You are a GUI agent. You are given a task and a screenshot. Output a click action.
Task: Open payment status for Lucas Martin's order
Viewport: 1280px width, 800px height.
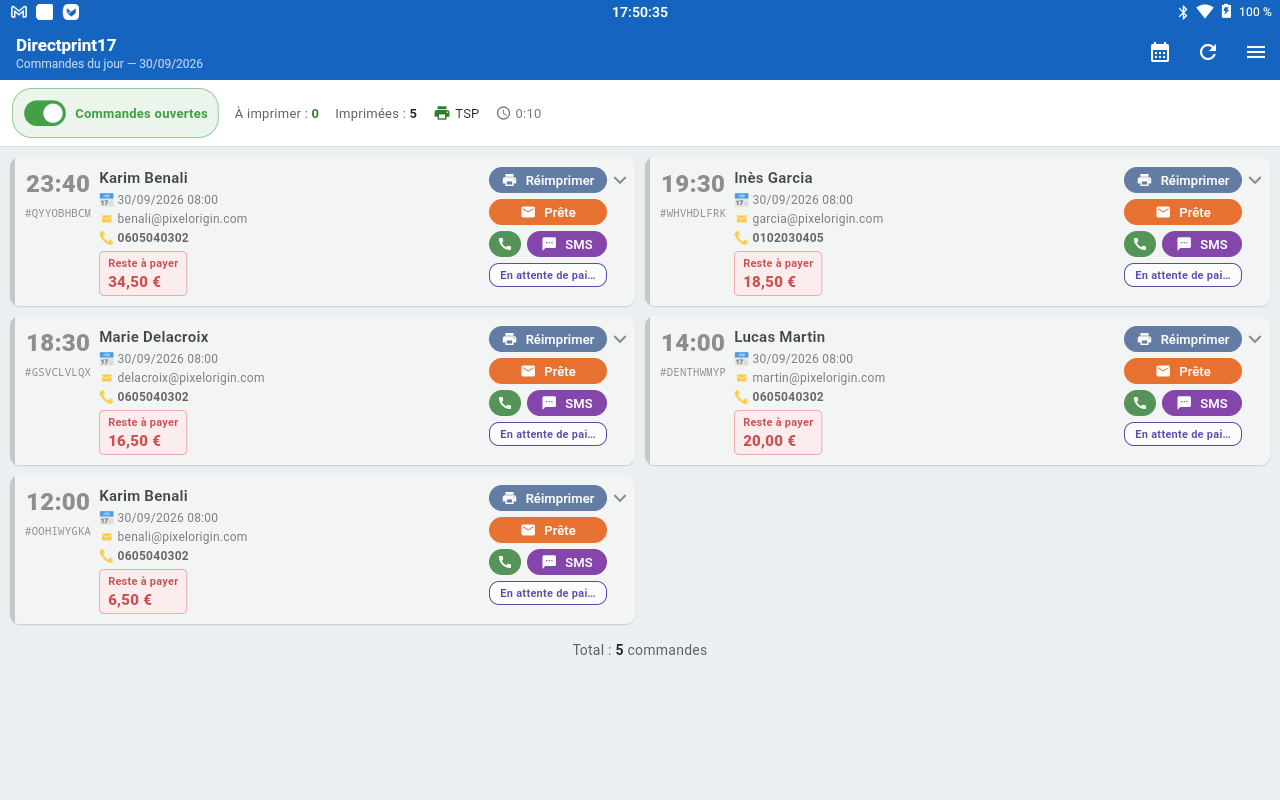[1183, 434]
